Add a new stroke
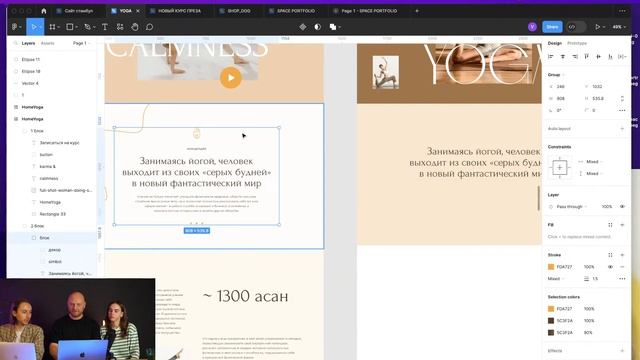640x360 pixels. [x=622, y=255]
